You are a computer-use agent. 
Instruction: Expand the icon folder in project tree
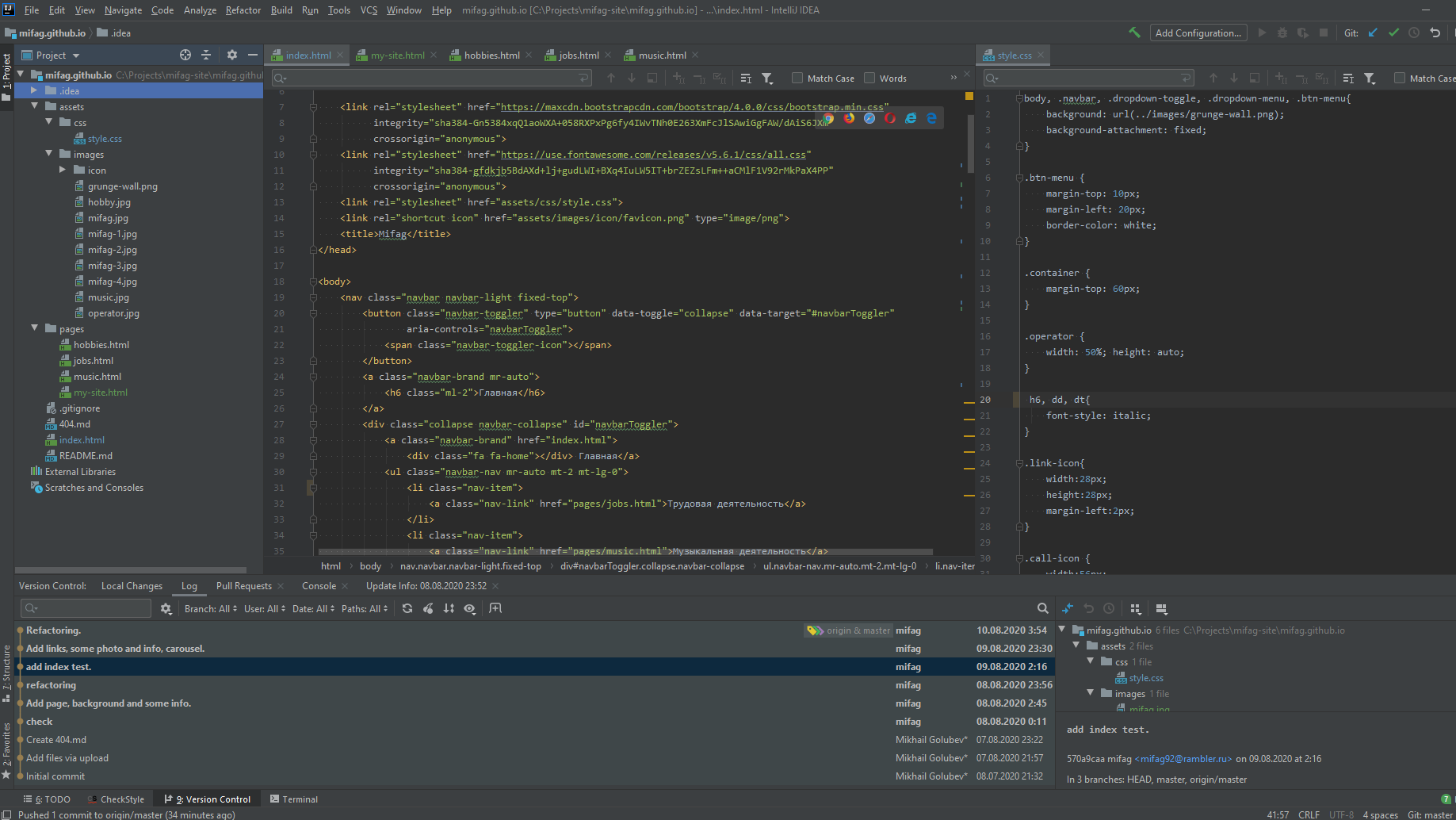click(x=63, y=170)
